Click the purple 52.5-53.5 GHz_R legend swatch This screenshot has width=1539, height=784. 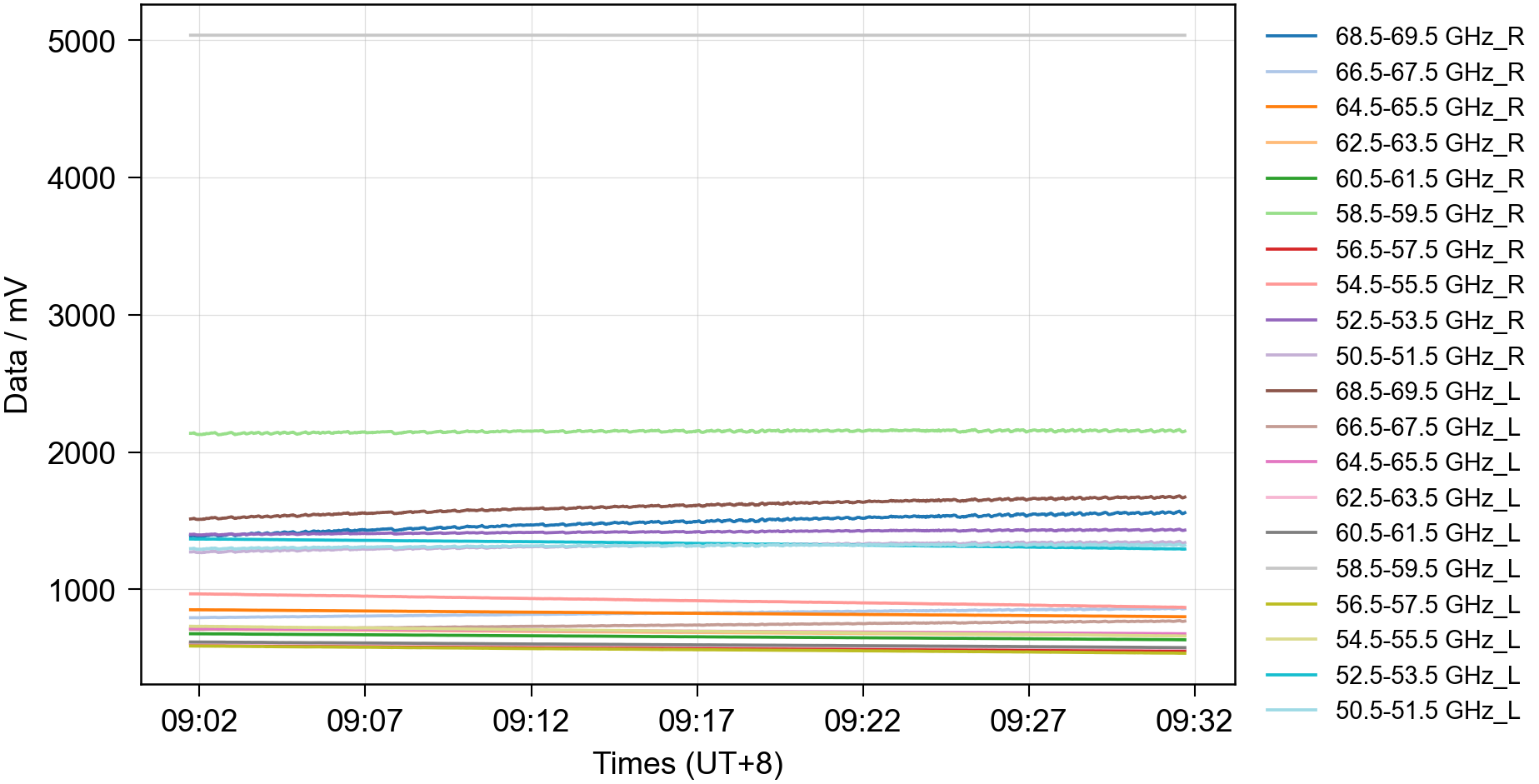pos(1291,320)
